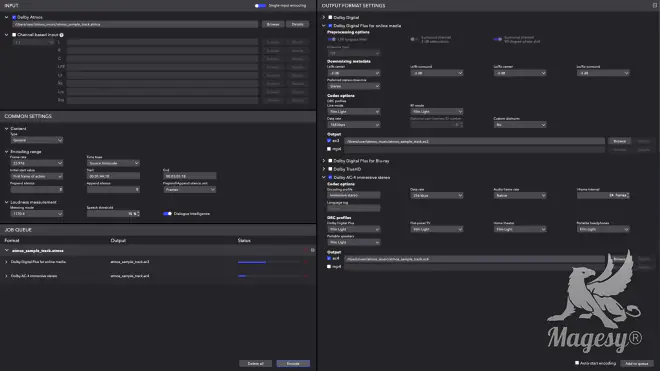
Task: Click the Start timecode field
Action: 113,176
